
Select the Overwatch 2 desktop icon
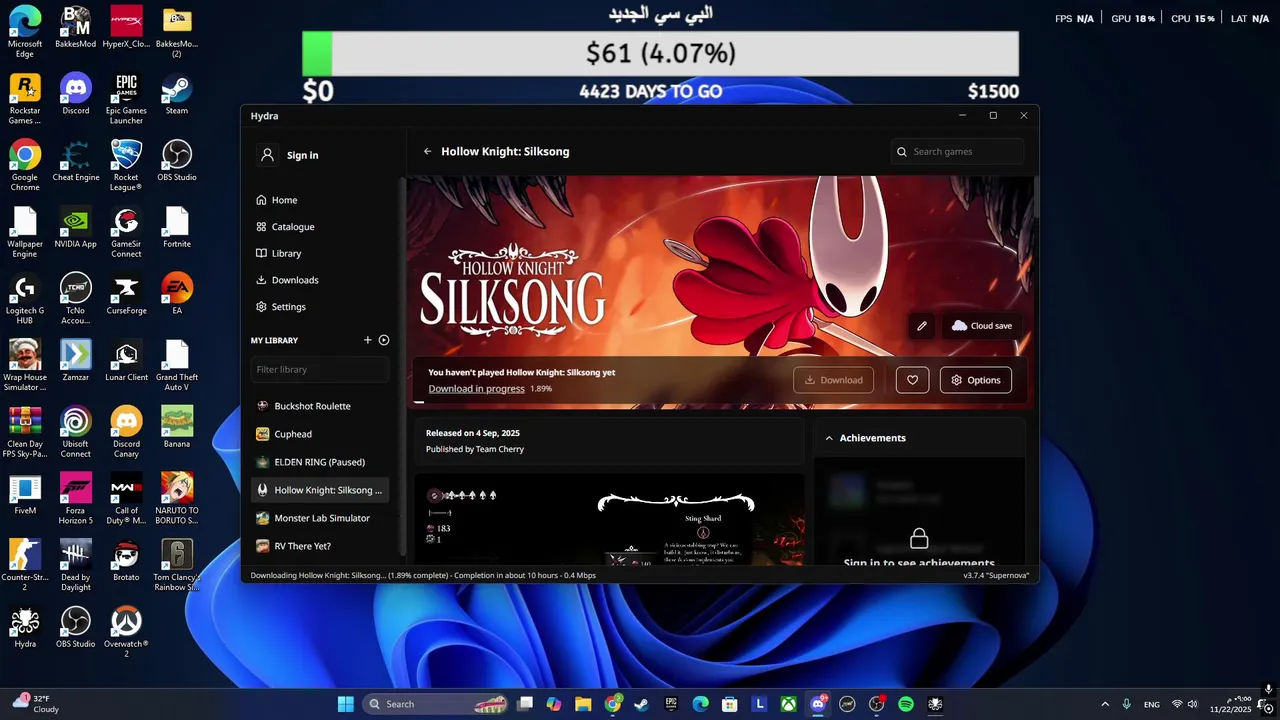(x=126, y=632)
